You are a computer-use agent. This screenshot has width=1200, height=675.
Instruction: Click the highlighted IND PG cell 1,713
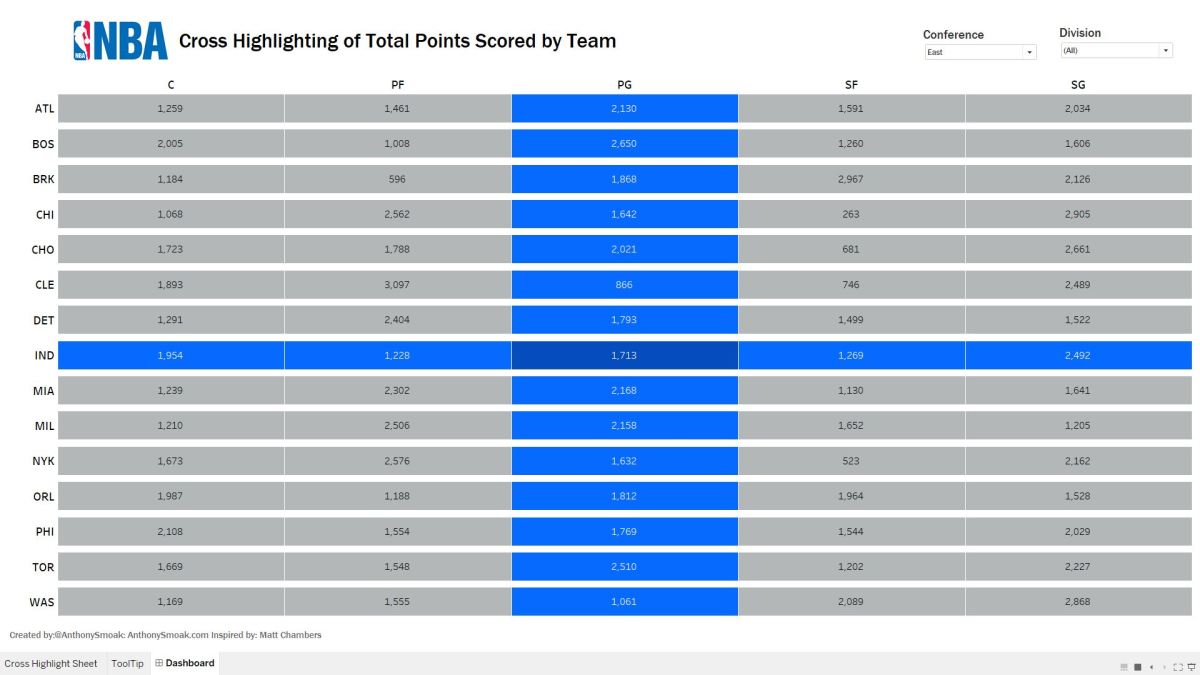(624, 356)
